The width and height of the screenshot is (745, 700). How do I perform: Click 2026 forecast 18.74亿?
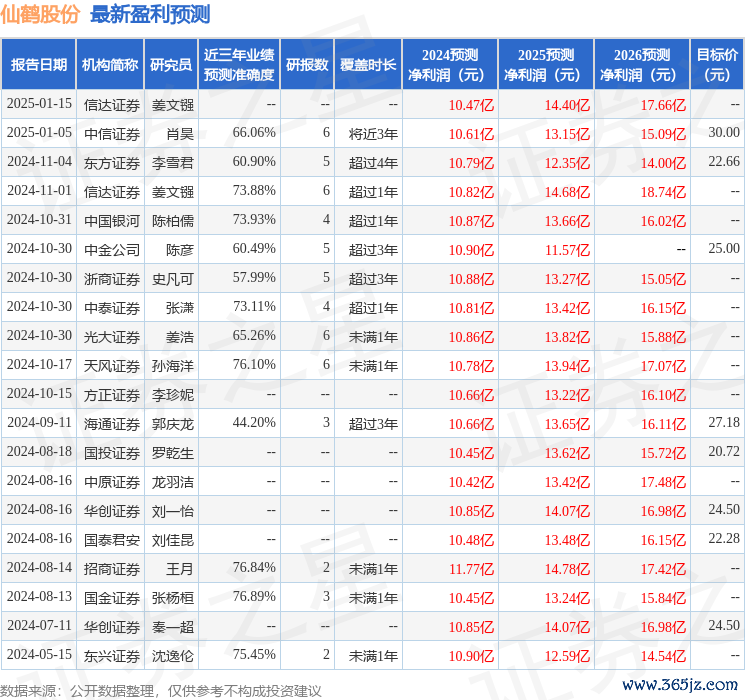pos(663,192)
